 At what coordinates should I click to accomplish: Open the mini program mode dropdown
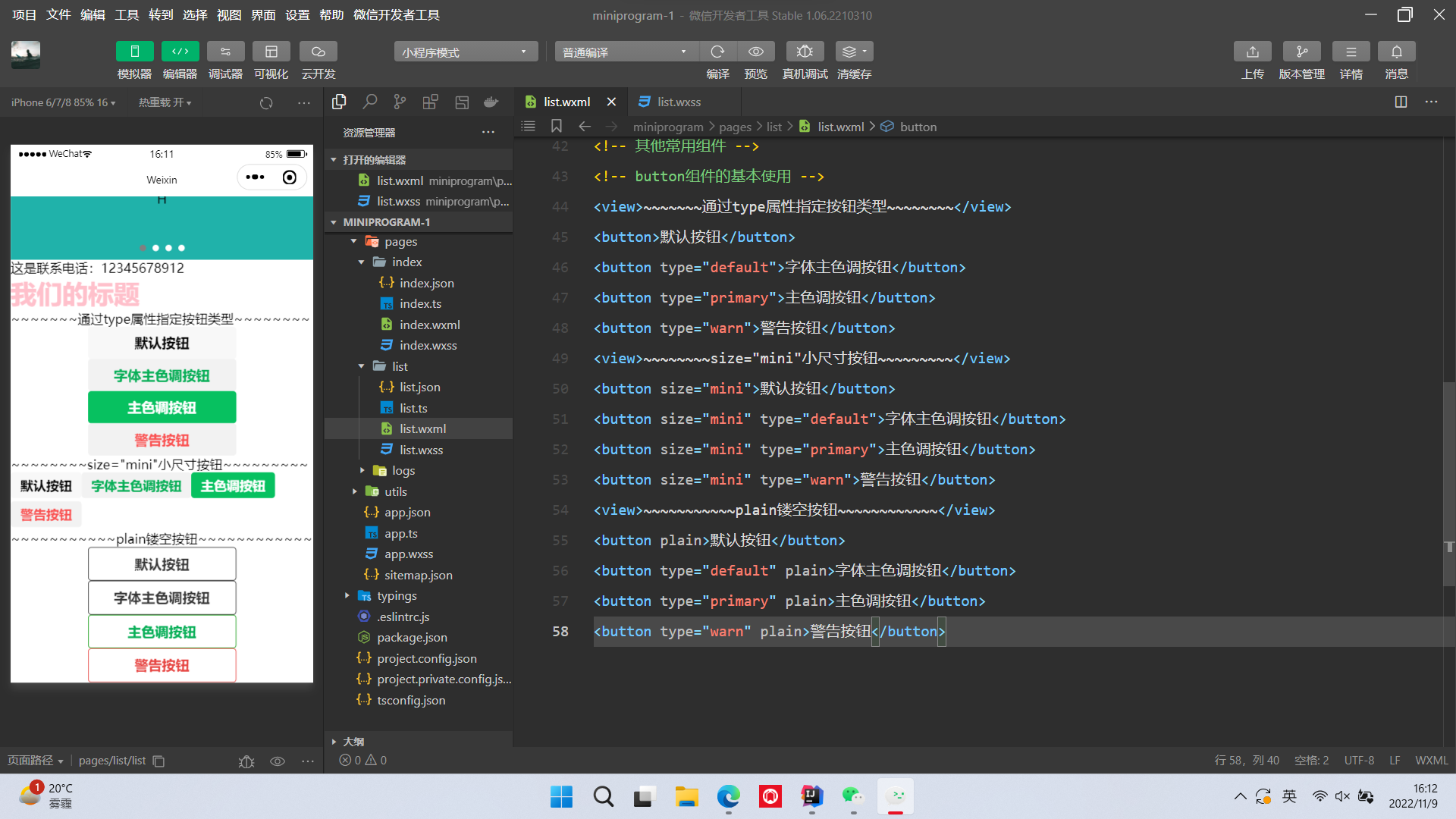tap(465, 52)
